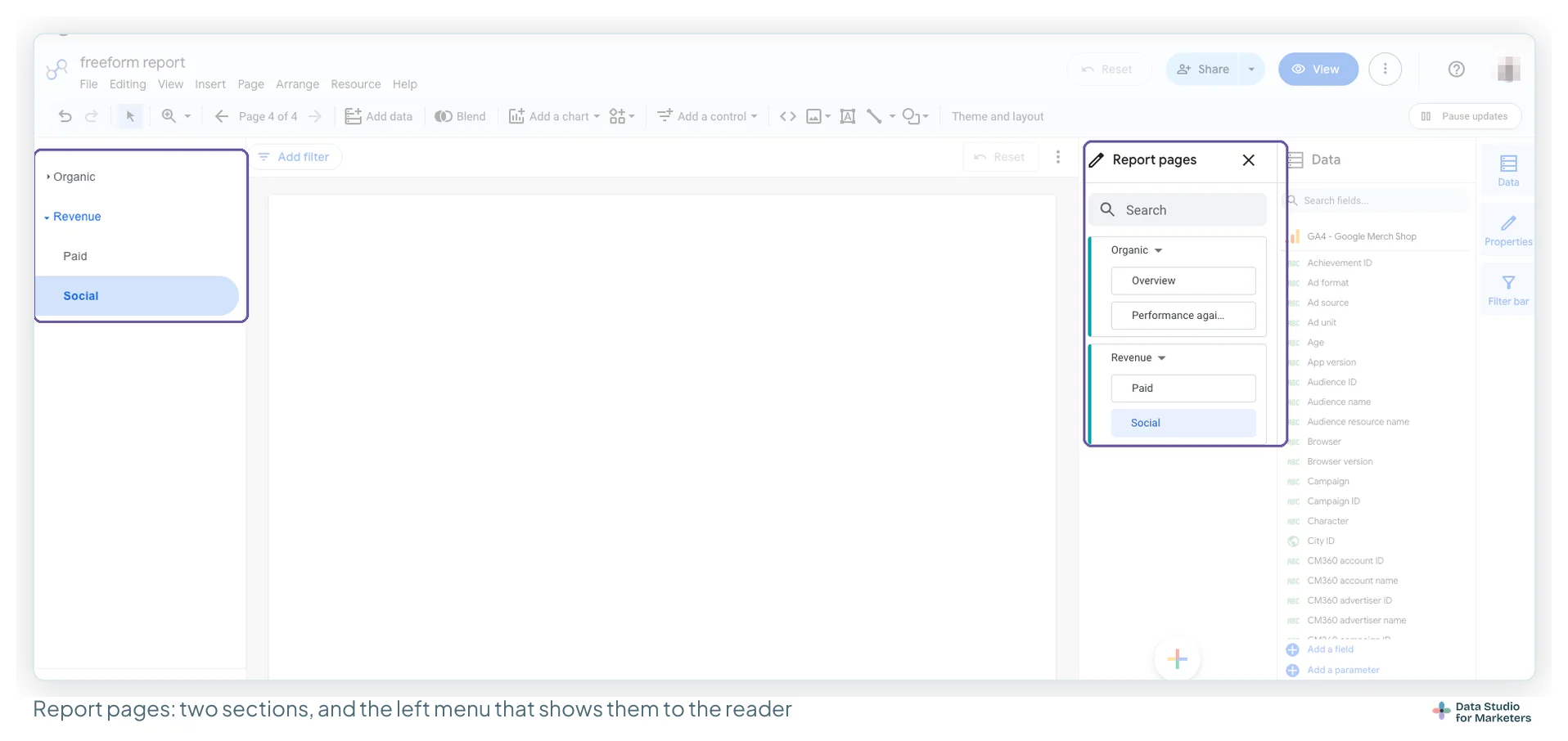Open canvas filter bar three-dot menu
This screenshot has width=1568, height=741.
tap(1058, 157)
